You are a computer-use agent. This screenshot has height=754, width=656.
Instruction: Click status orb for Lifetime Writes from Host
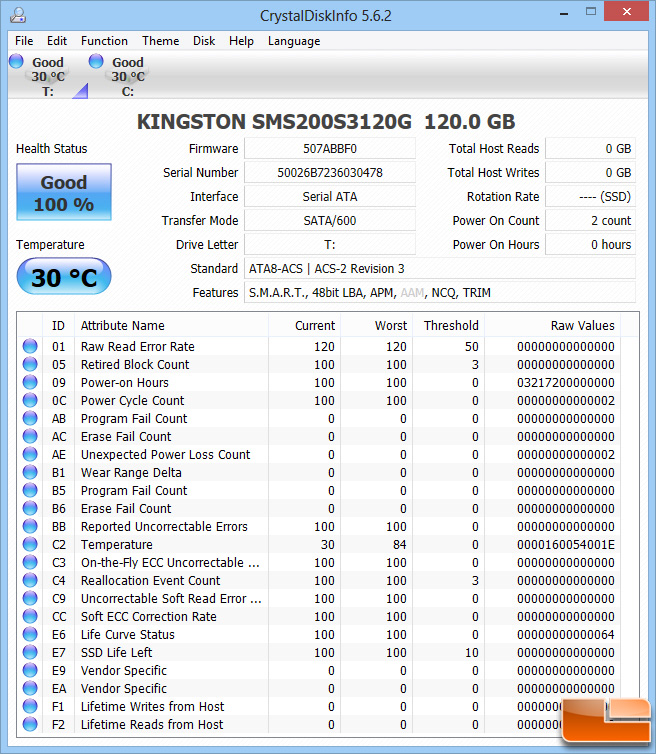coord(30,706)
